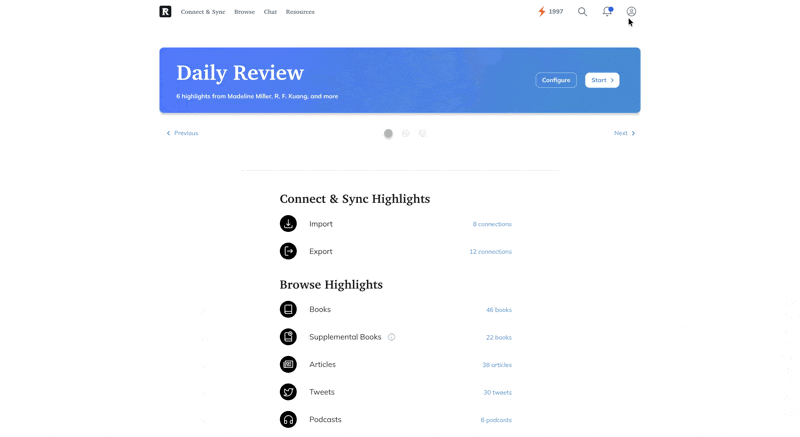Image resolution: width=800 pixels, height=437 pixels.
Task: Select the second carousel page dot
Action: 405,134
